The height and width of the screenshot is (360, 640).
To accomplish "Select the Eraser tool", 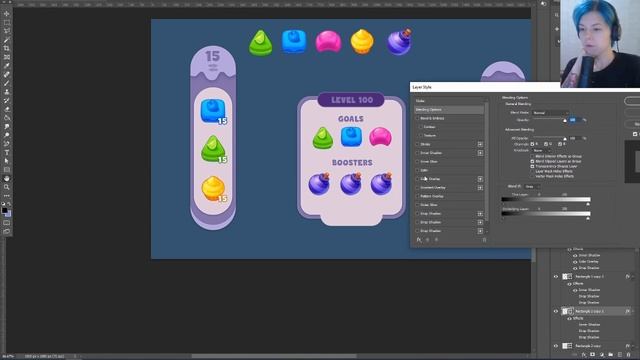I will coord(7,109).
